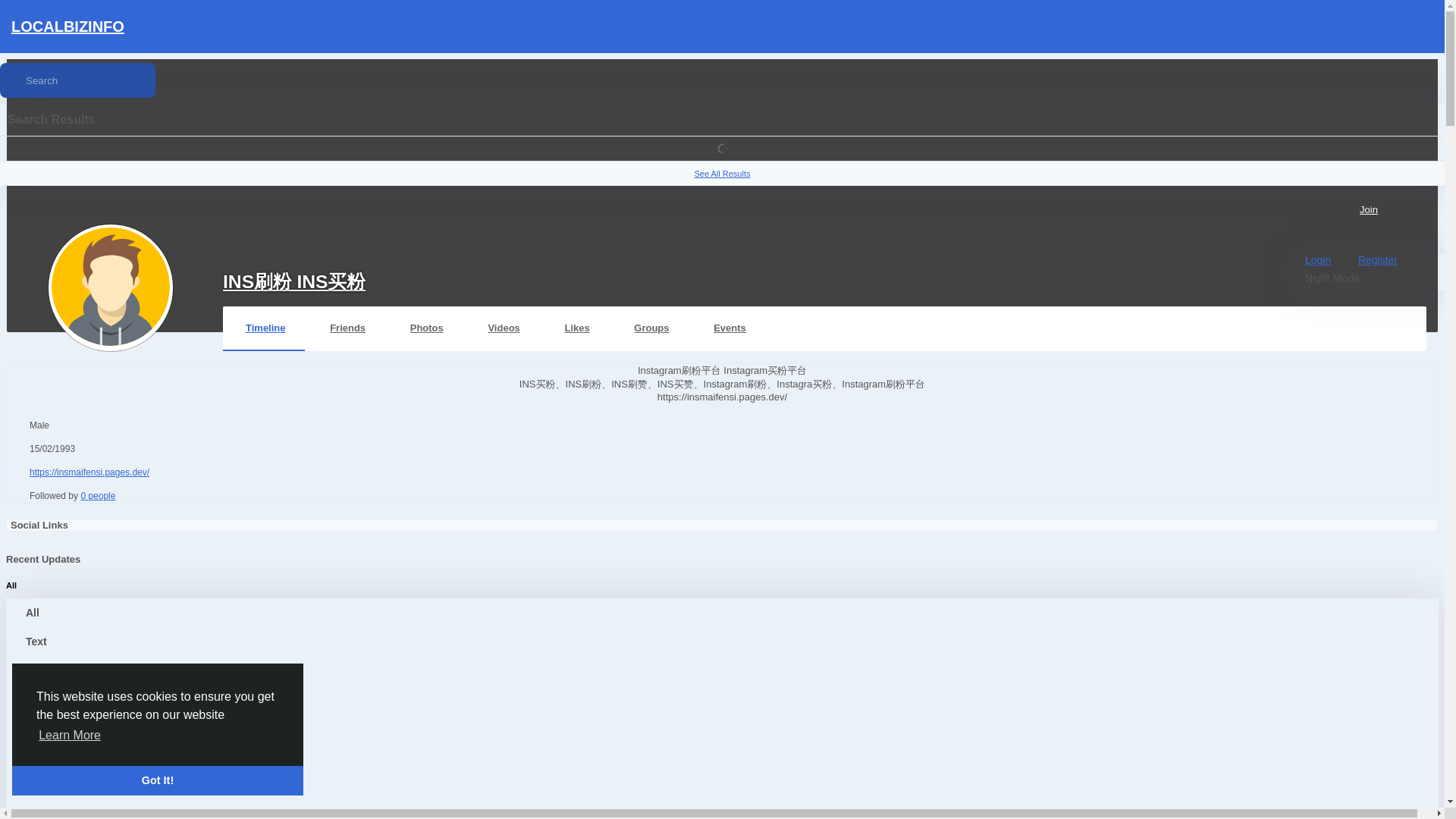Open the Likes tab
Image resolution: width=1456 pixels, height=819 pixels.
tap(576, 328)
